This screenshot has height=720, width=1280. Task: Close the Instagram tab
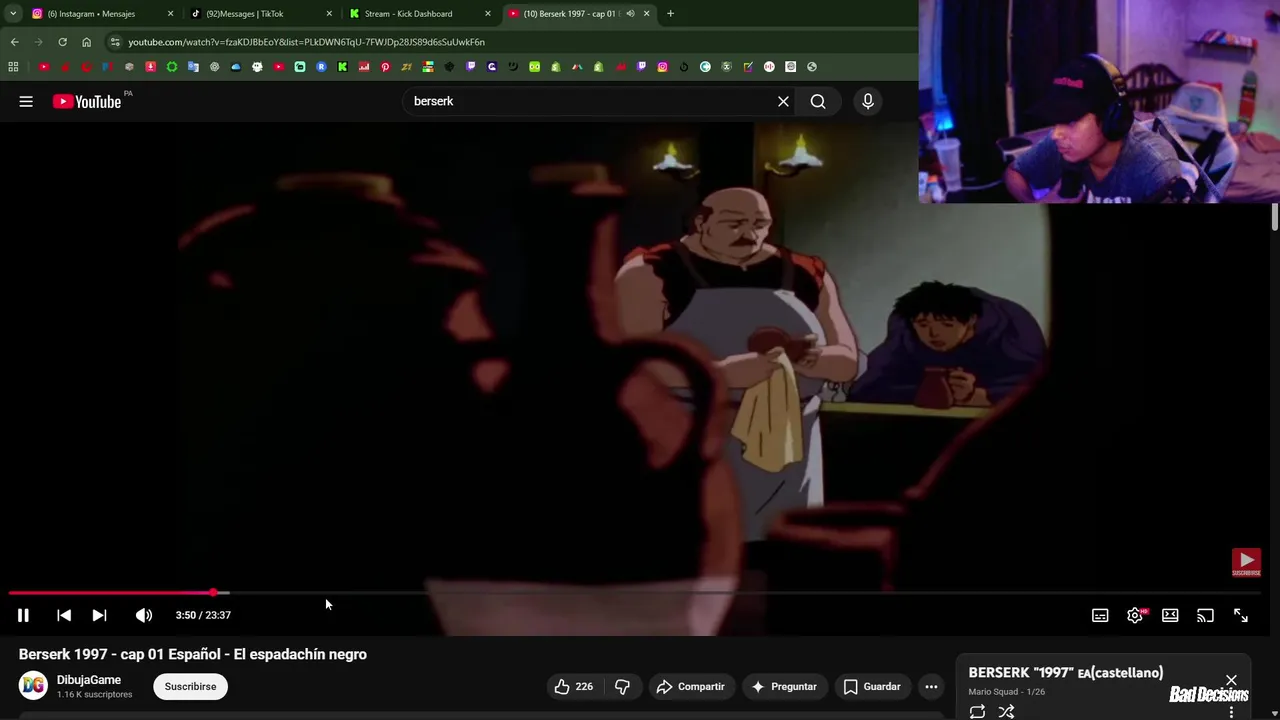click(170, 14)
